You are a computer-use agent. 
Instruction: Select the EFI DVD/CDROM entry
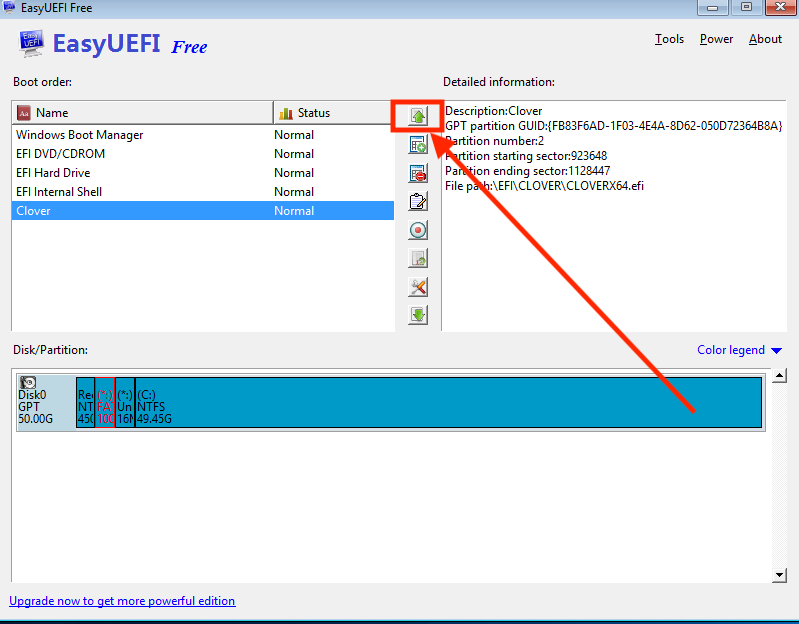[203, 154]
